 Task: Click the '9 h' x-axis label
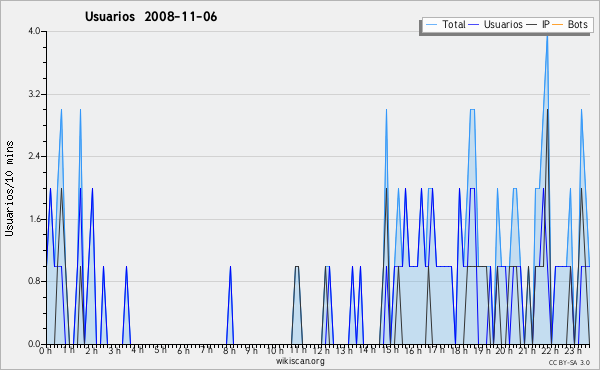tap(252, 351)
